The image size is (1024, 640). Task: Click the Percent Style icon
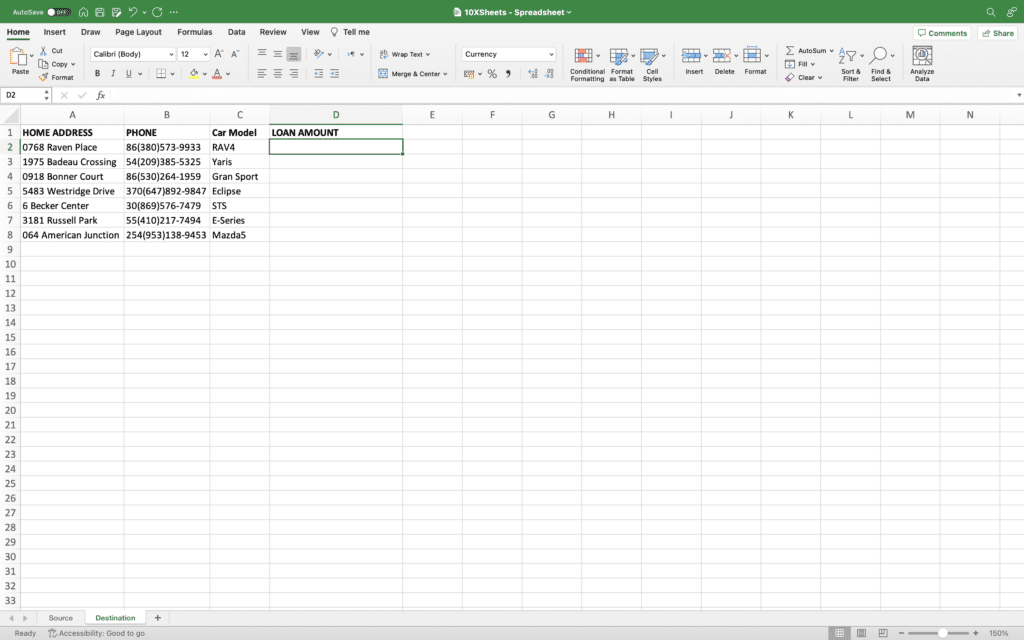point(494,73)
